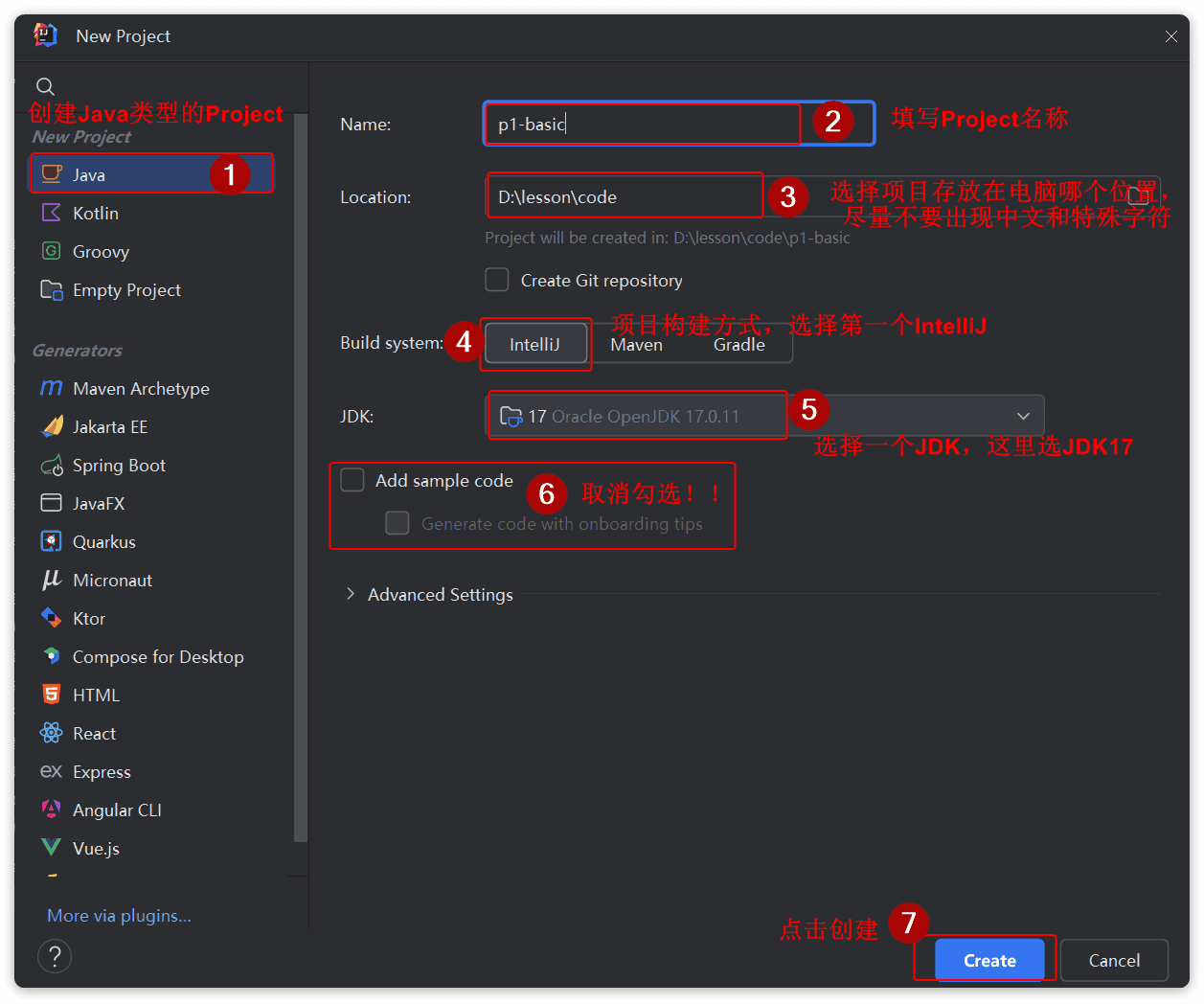This screenshot has height=1004, width=1204.
Task: Select the Jakarta EE generator icon
Action: tap(52, 426)
